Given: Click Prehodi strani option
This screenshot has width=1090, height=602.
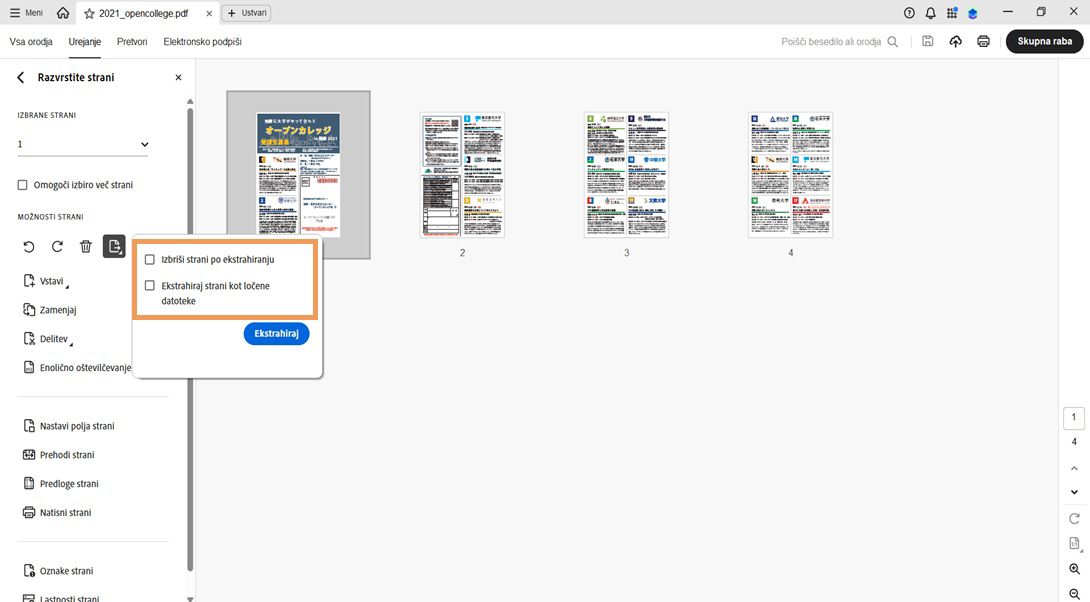Looking at the screenshot, I should click(59, 455).
